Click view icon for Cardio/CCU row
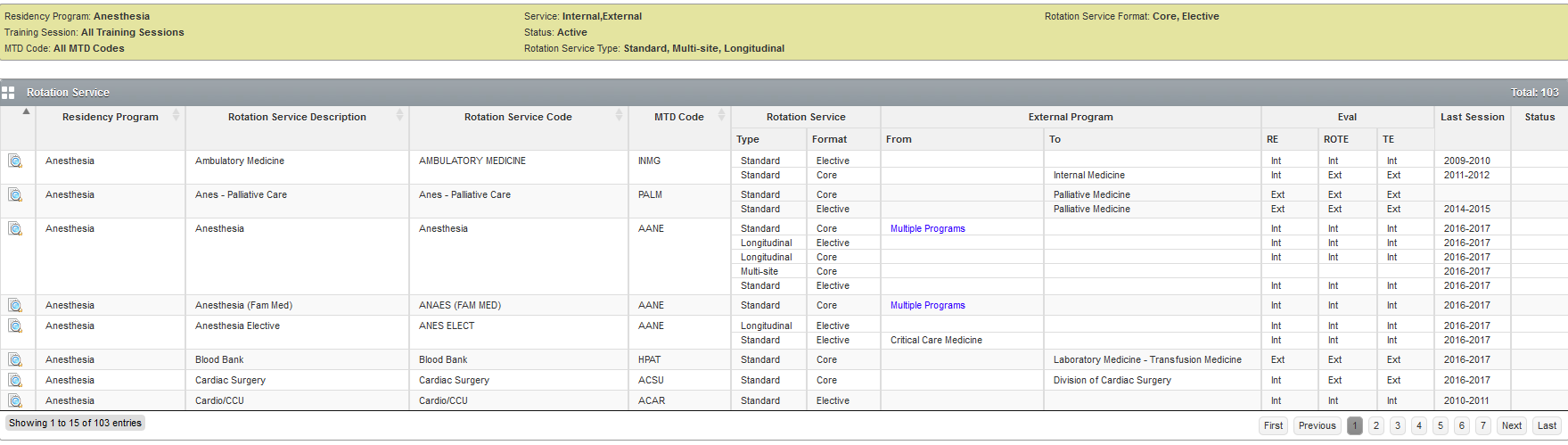Image resolution: width=1568 pixels, height=445 pixels. [x=15, y=401]
